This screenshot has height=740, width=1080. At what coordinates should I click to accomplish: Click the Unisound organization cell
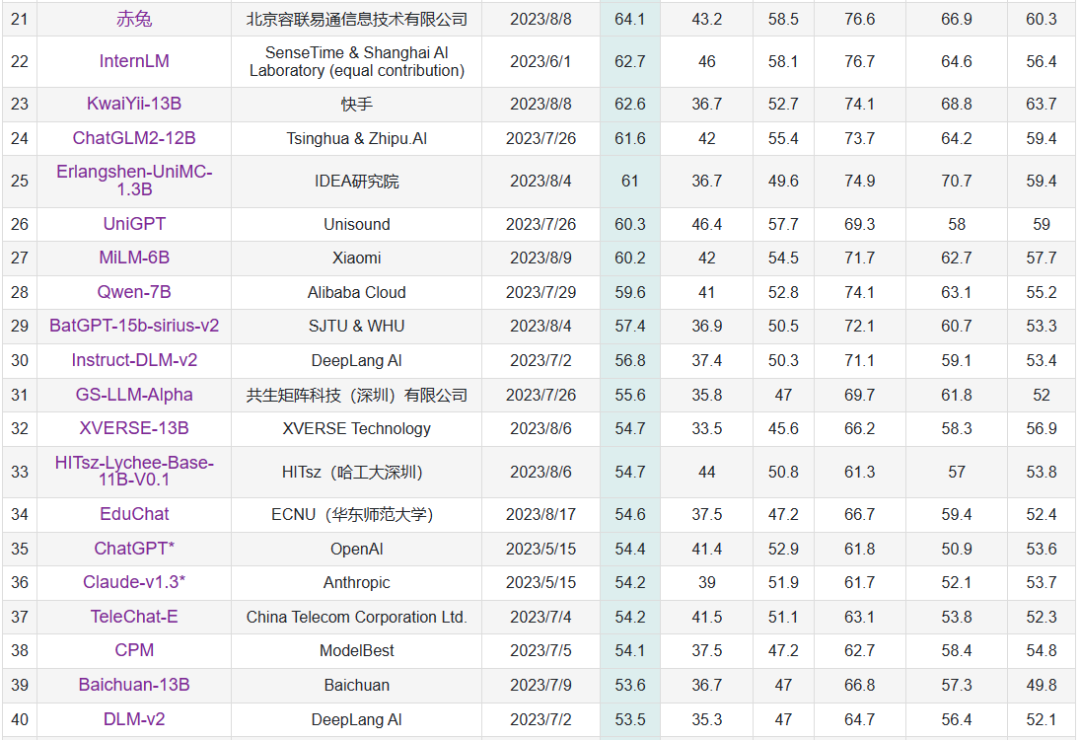click(x=357, y=225)
